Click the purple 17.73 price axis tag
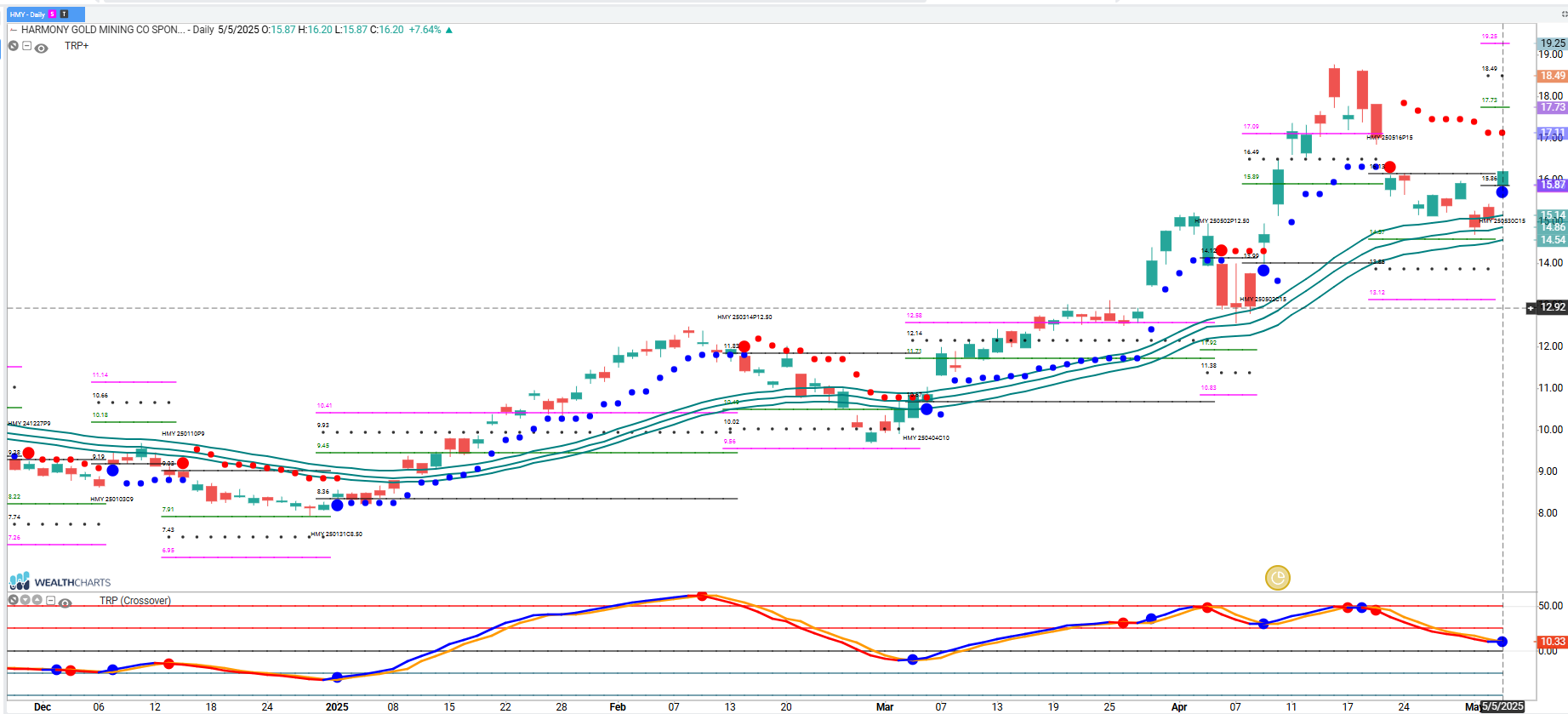Viewport: 1568px width, 714px height. pos(1553,107)
